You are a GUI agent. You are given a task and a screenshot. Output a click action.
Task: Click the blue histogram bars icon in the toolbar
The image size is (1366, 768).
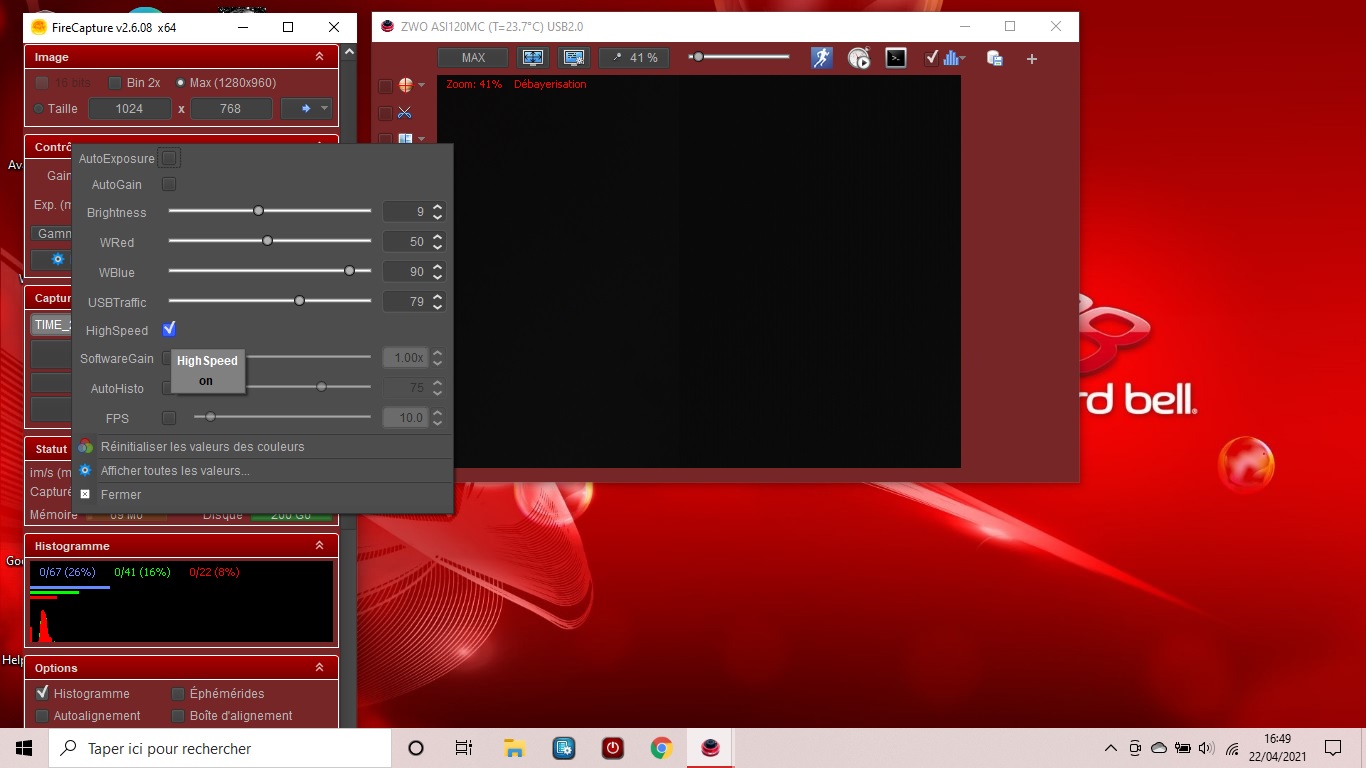(x=951, y=58)
